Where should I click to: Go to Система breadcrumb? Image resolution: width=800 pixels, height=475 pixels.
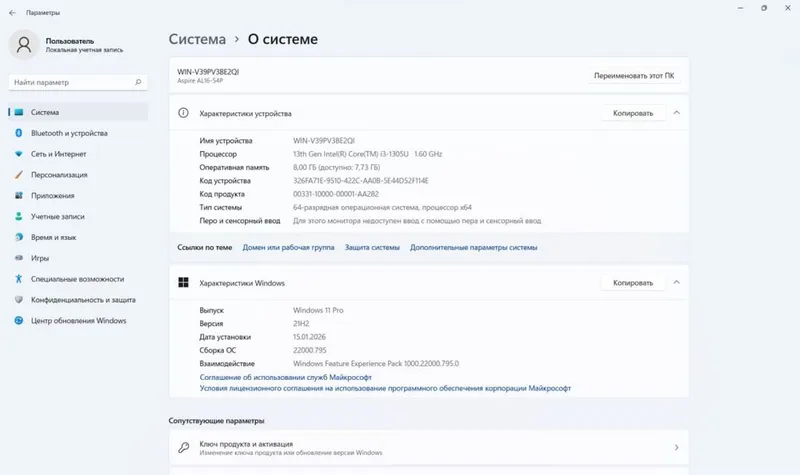197,39
